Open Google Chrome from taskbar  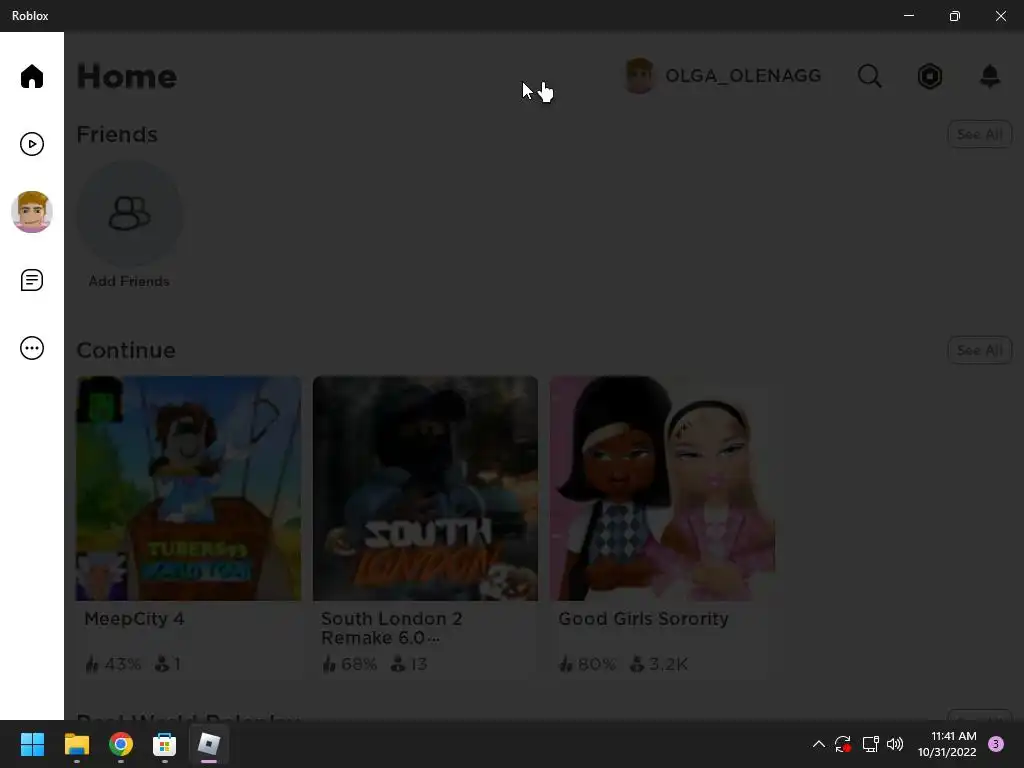121,744
